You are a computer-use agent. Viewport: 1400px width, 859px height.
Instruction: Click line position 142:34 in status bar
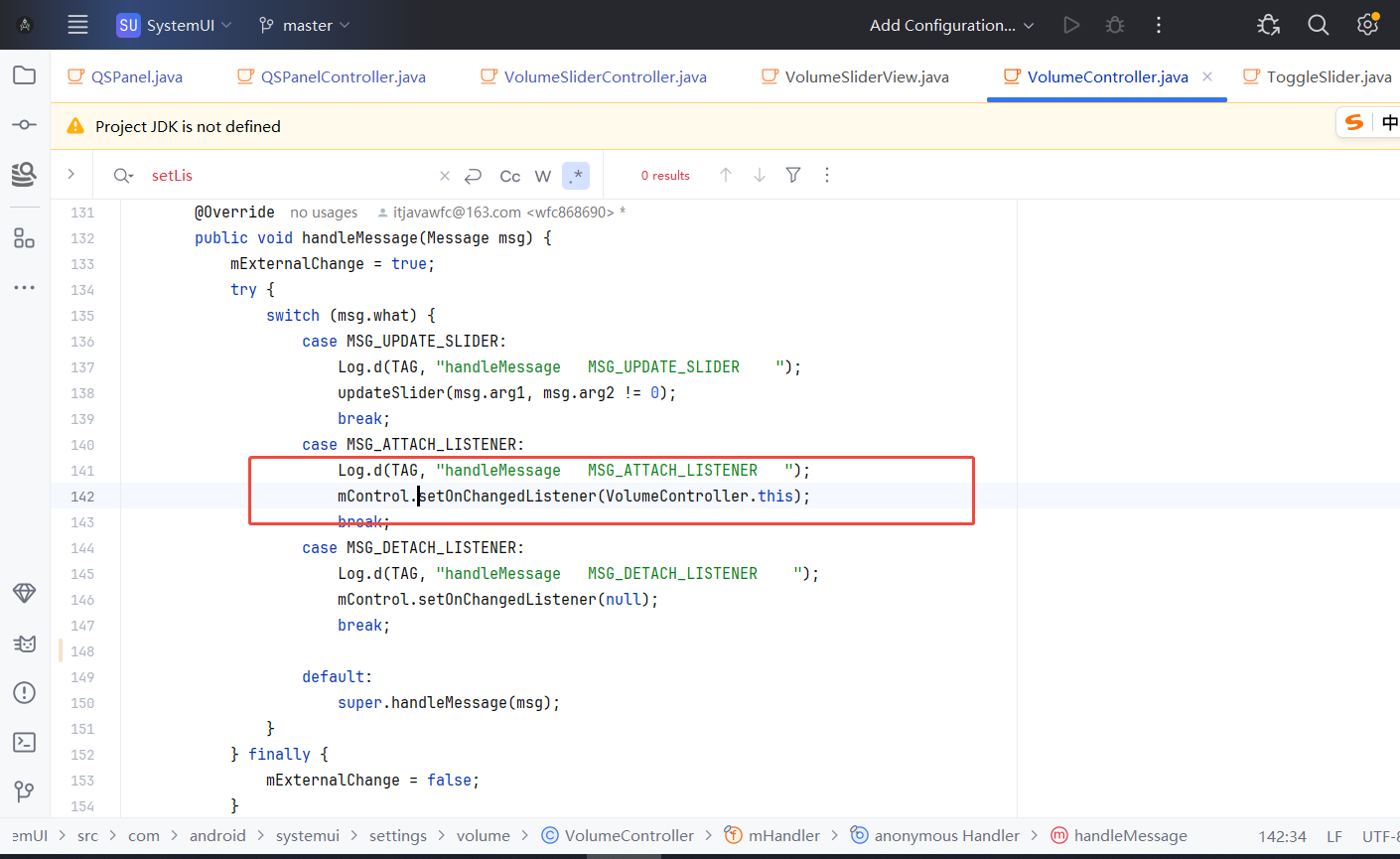(x=1282, y=836)
